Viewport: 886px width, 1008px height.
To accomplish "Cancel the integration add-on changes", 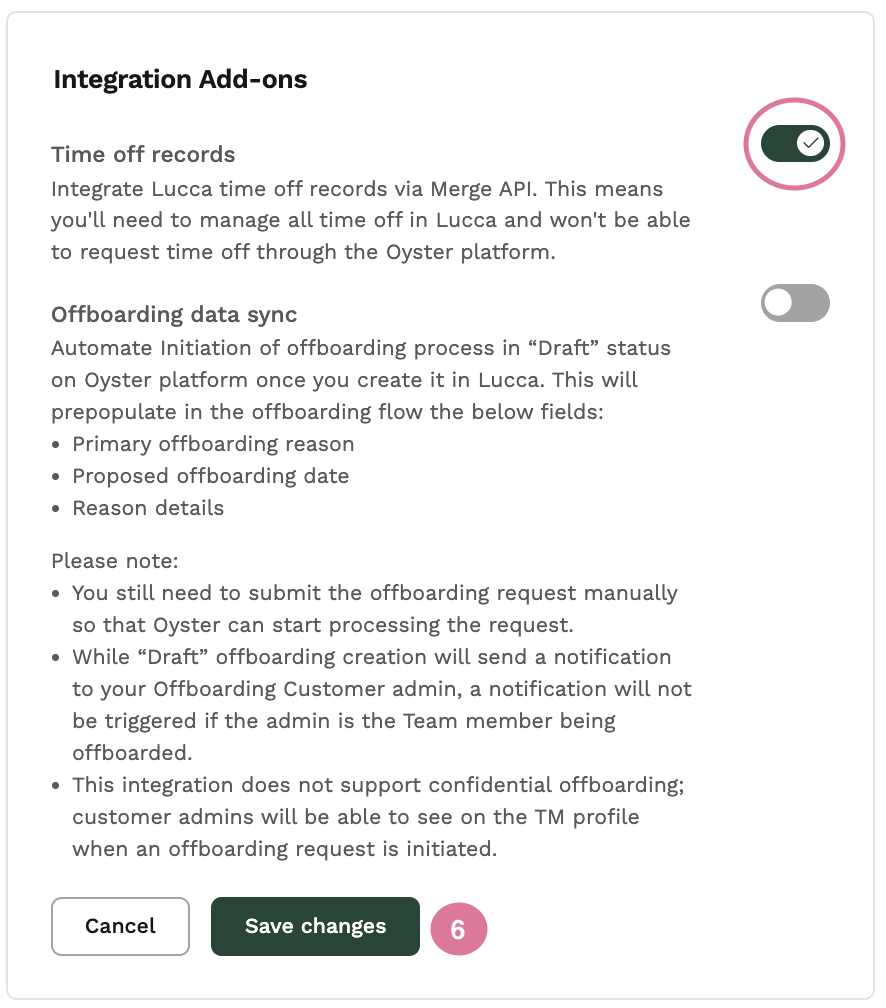I will 120,926.
